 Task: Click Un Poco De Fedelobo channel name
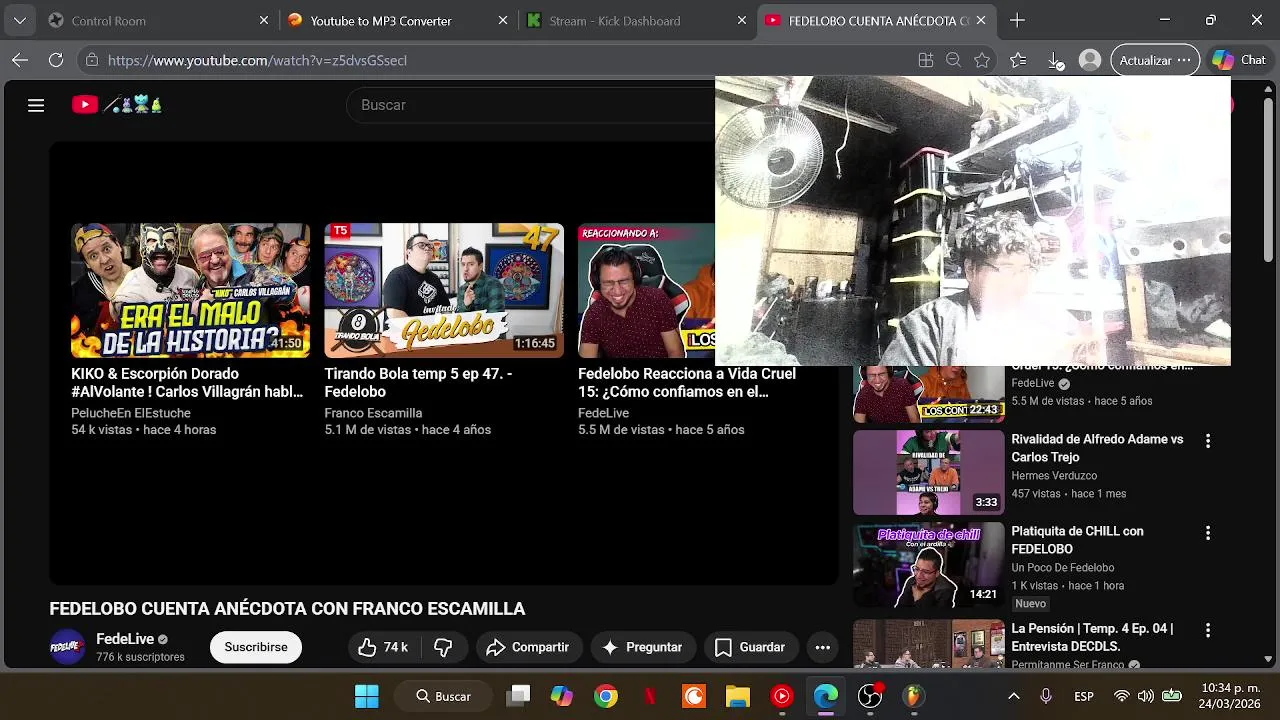(x=1062, y=568)
